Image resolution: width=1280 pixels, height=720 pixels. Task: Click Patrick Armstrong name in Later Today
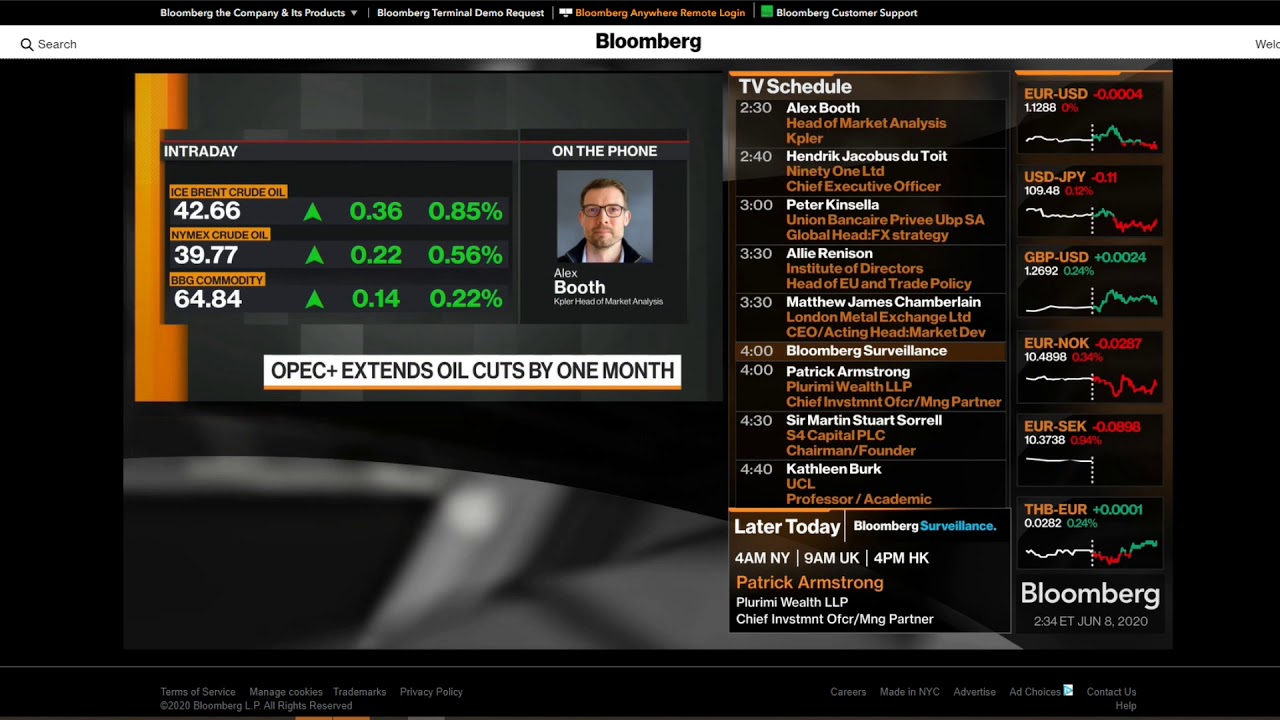pyautogui.click(x=809, y=582)
